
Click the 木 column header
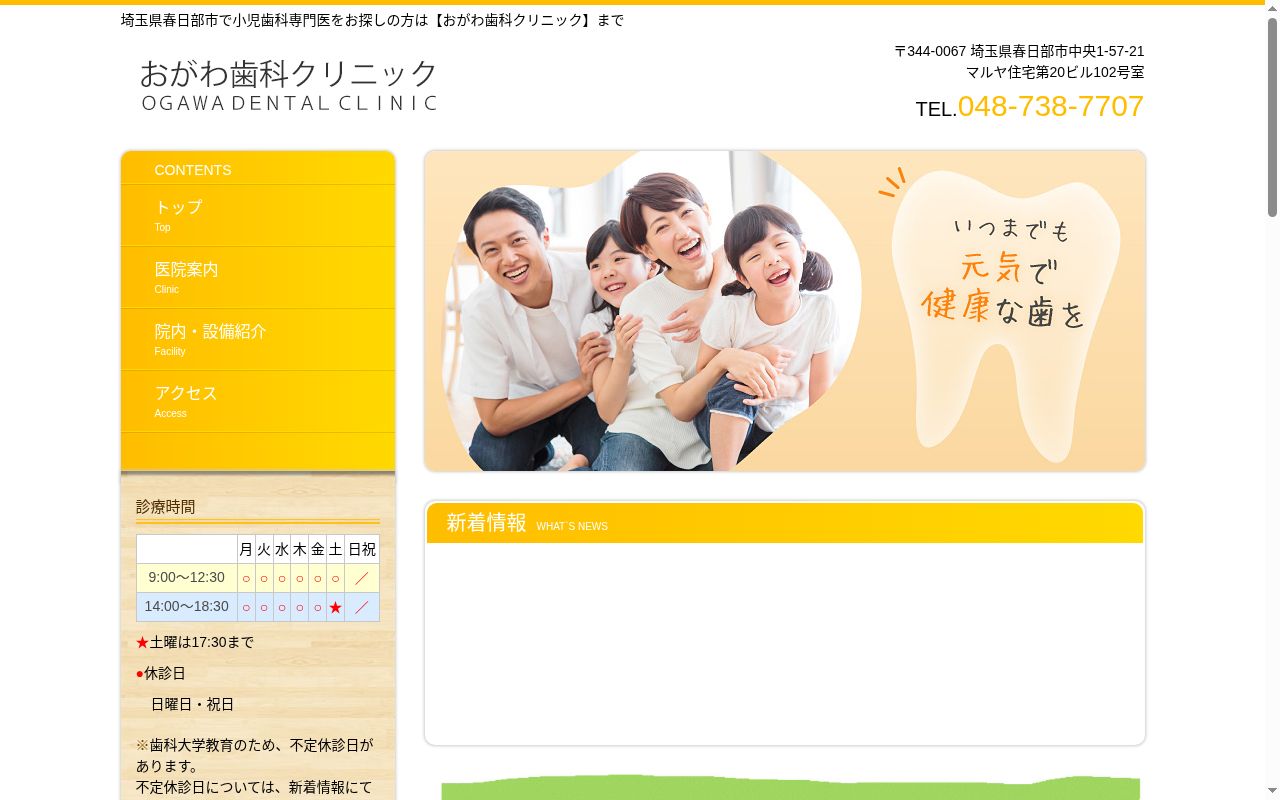point(300,549)
